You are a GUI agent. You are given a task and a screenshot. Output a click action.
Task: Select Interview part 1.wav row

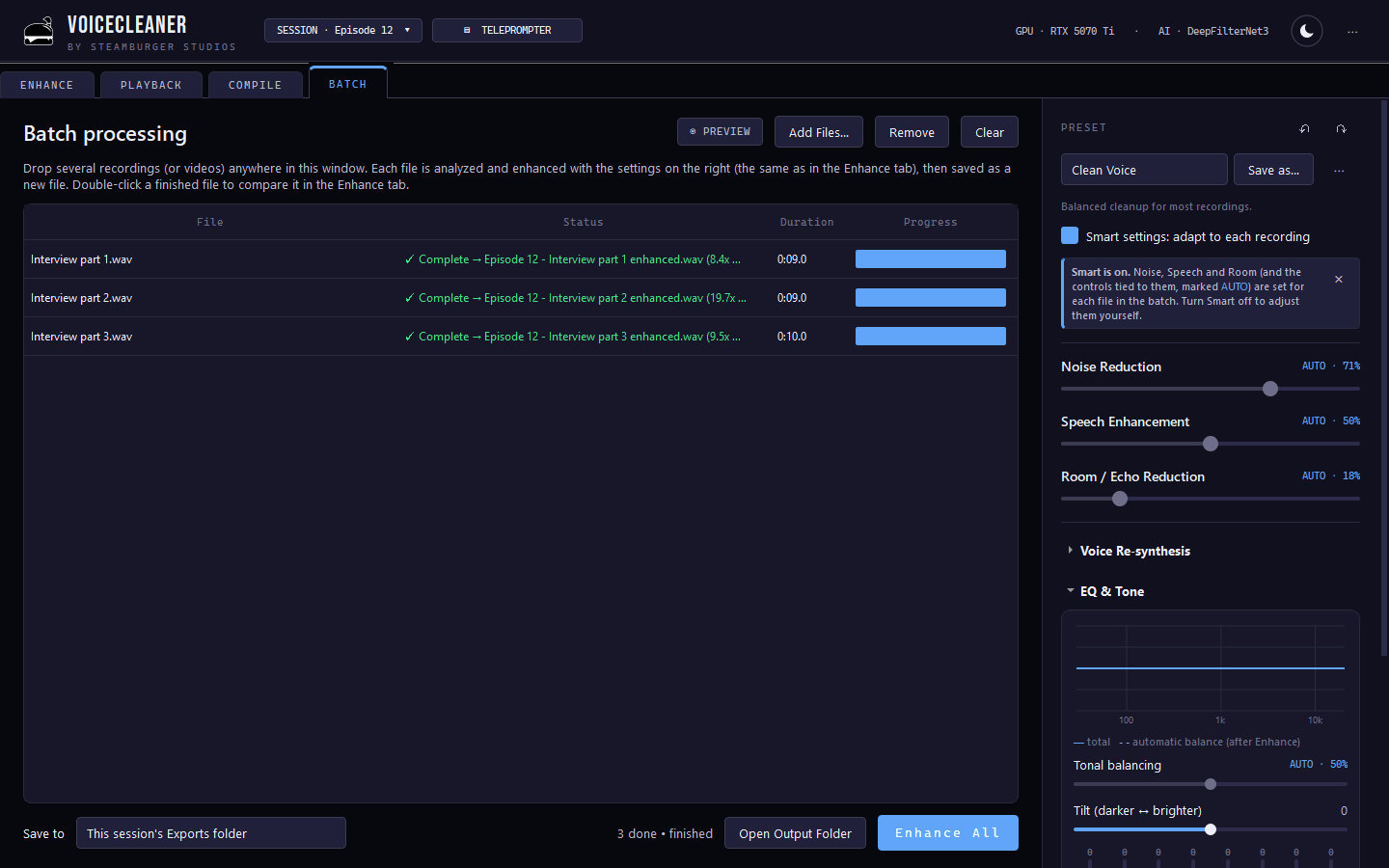pyautogui.click(x=521, y=259)
